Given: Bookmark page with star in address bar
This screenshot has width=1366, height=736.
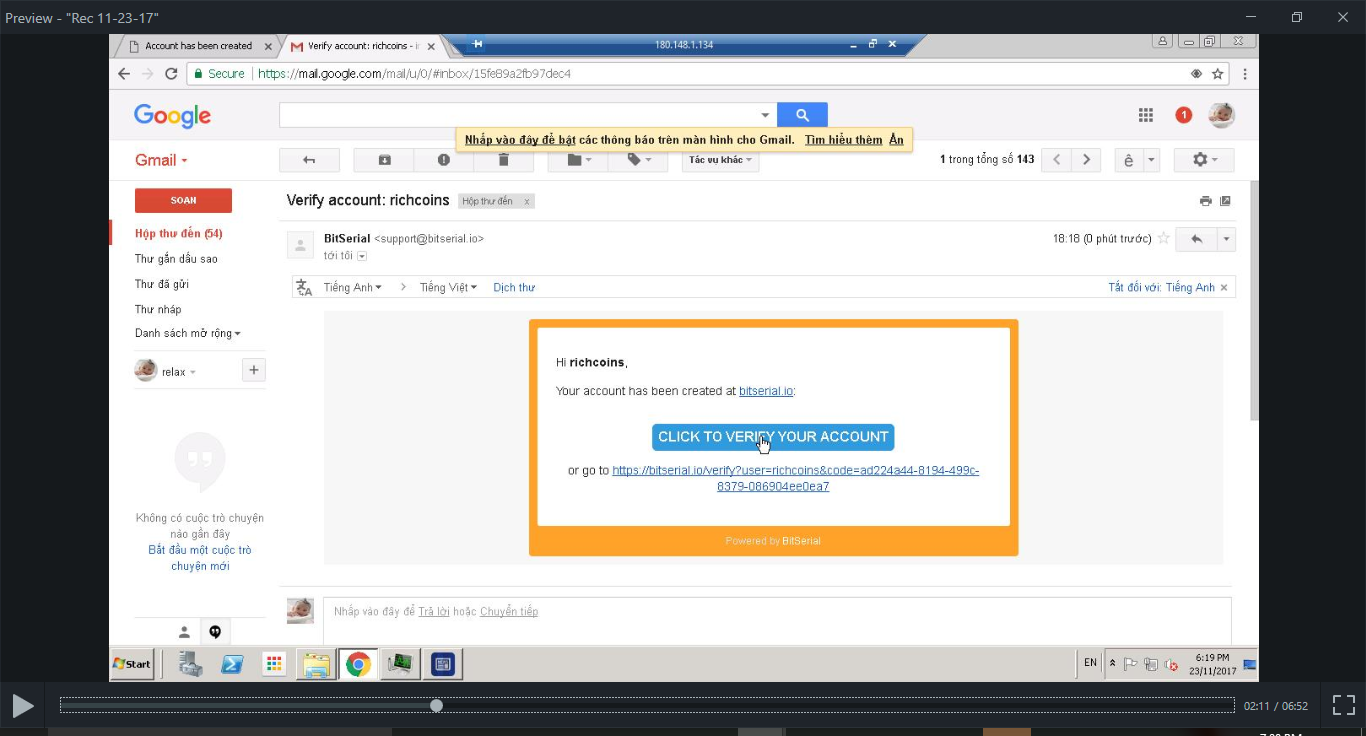Looking at the screenshot, I should [x=1218, y=74].
